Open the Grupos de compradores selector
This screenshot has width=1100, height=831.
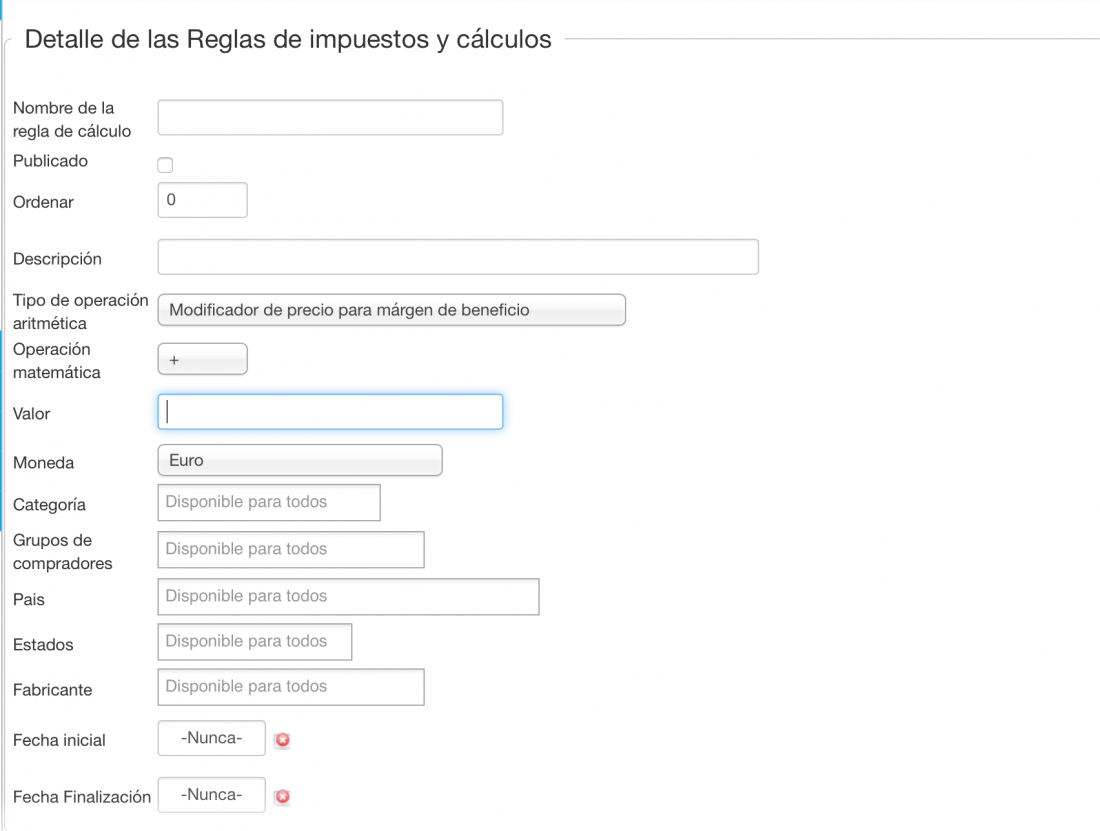coord(291,549)
